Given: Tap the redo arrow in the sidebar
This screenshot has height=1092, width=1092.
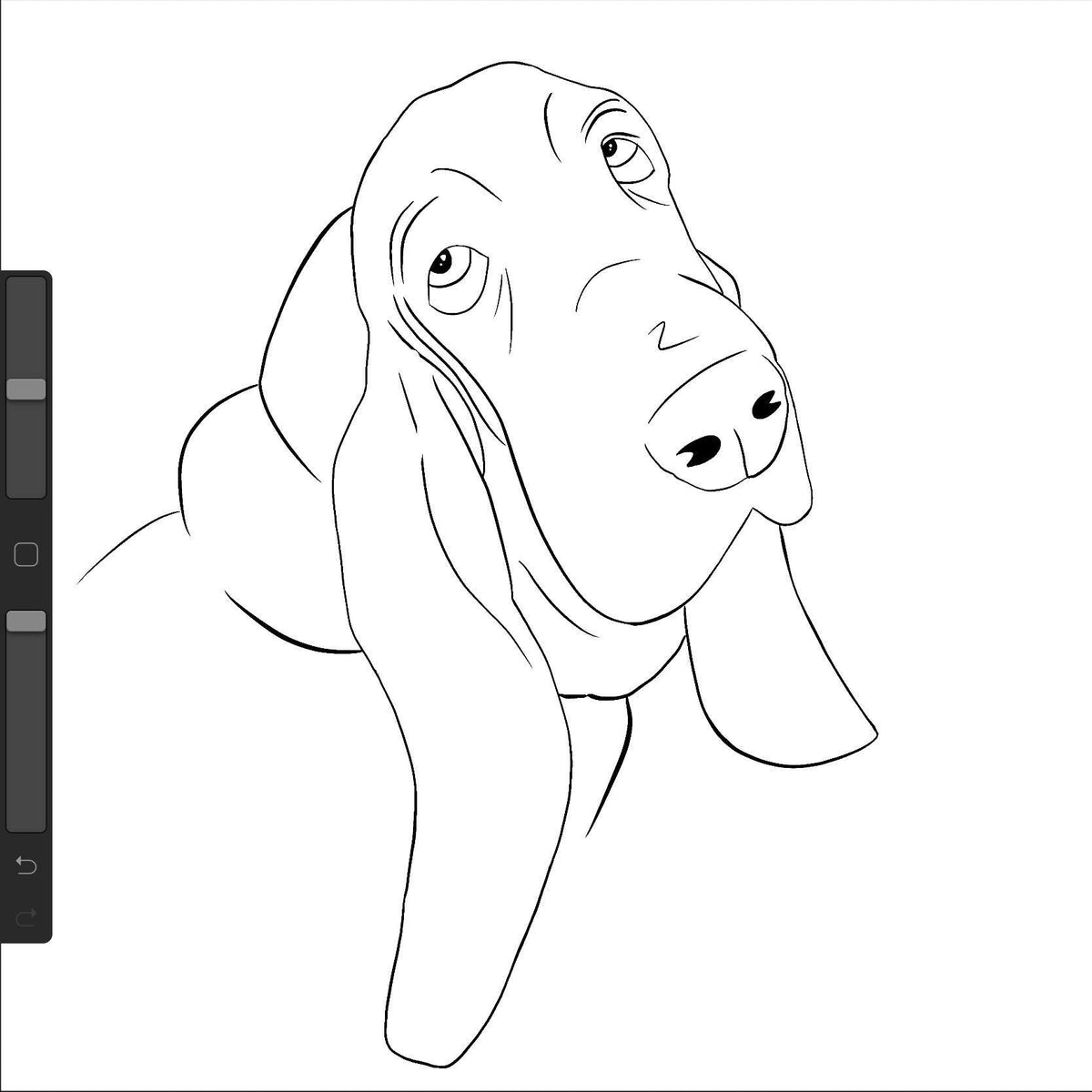Looking at the screenshot, I should tap(26, 915).
